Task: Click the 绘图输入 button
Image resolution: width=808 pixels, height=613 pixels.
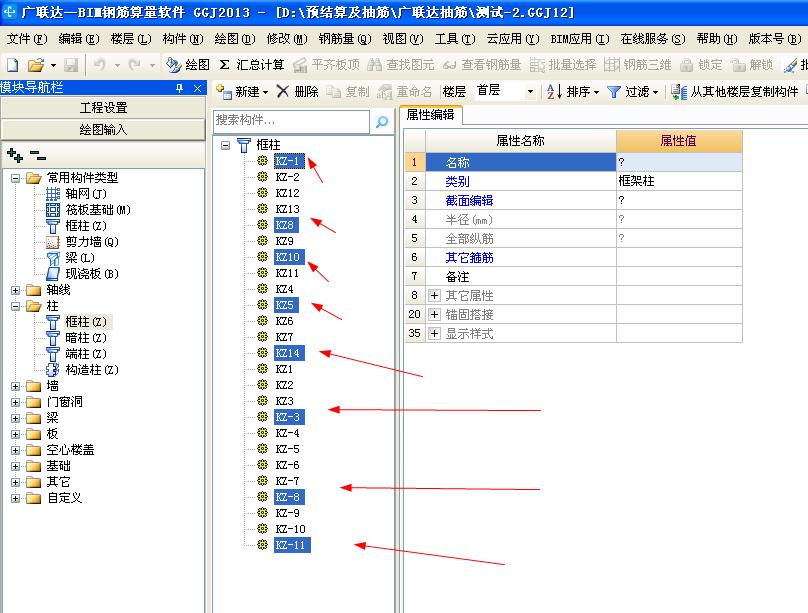Action: click(x=103, y=130)
